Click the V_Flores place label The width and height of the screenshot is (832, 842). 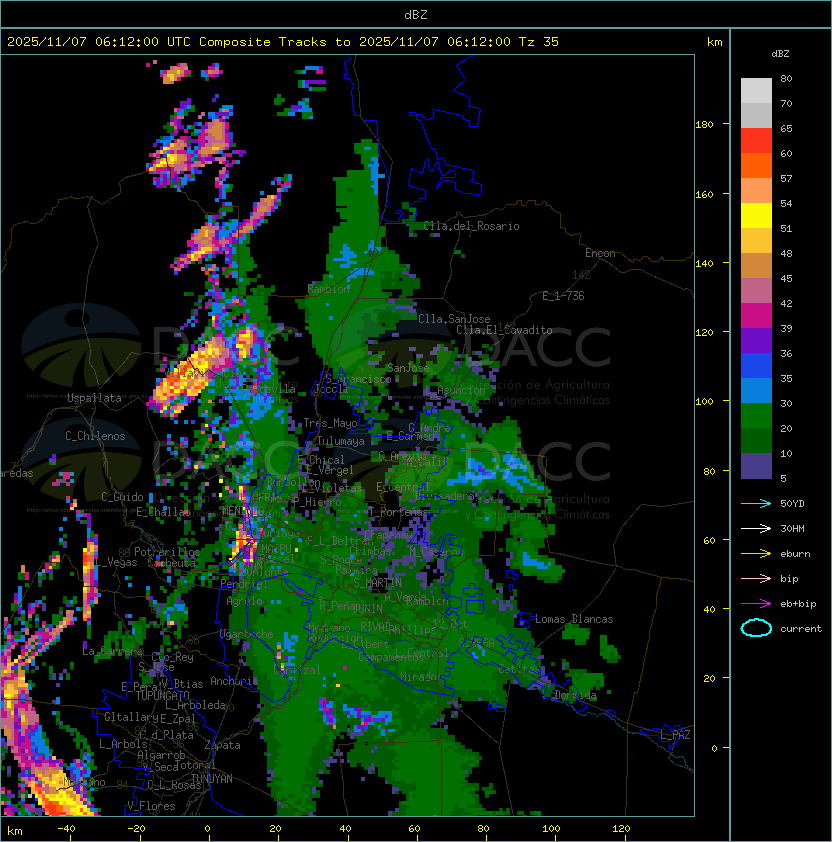(x=151, y=806)
